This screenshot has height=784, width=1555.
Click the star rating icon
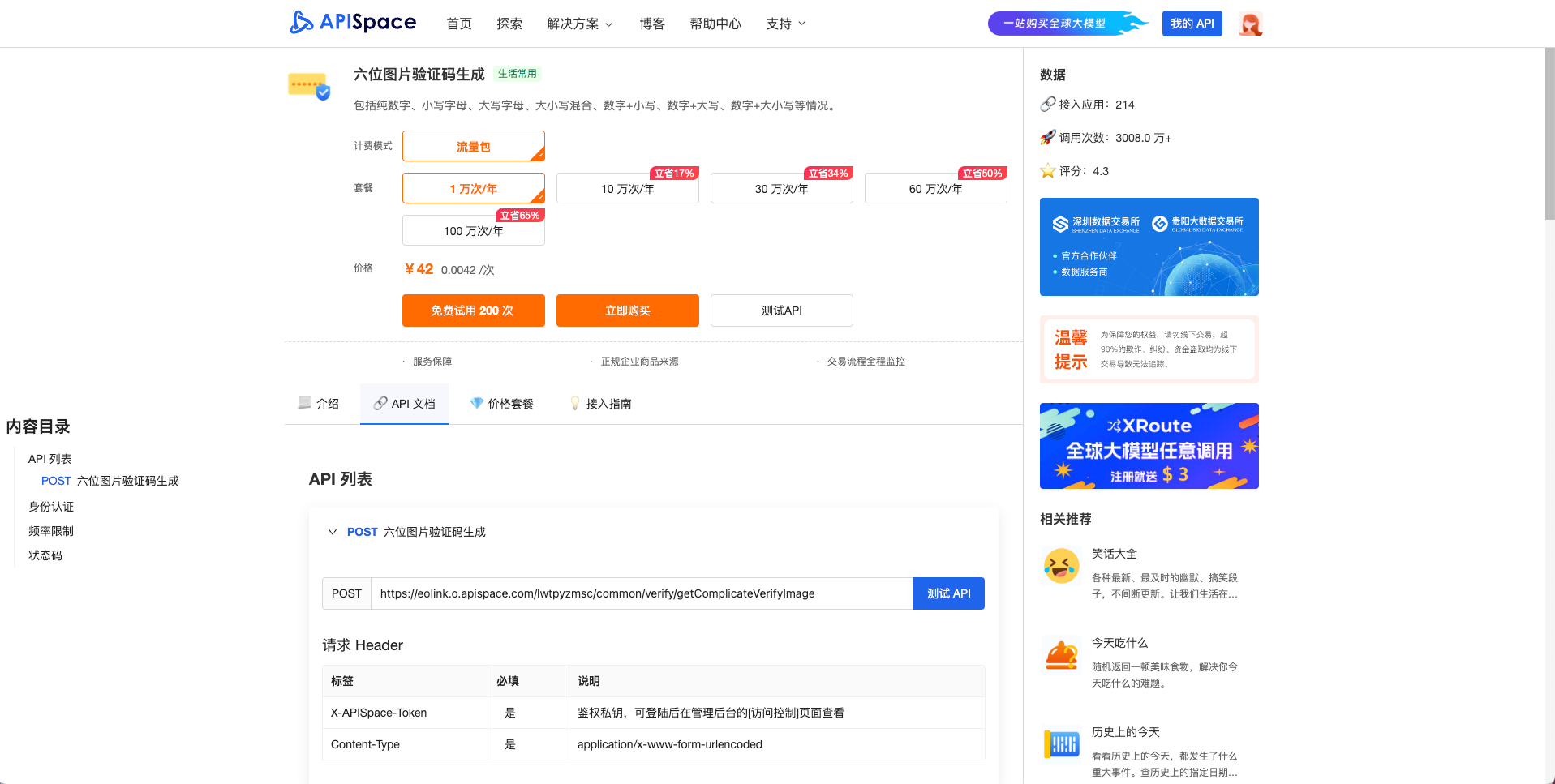(x=1048, y=171)
